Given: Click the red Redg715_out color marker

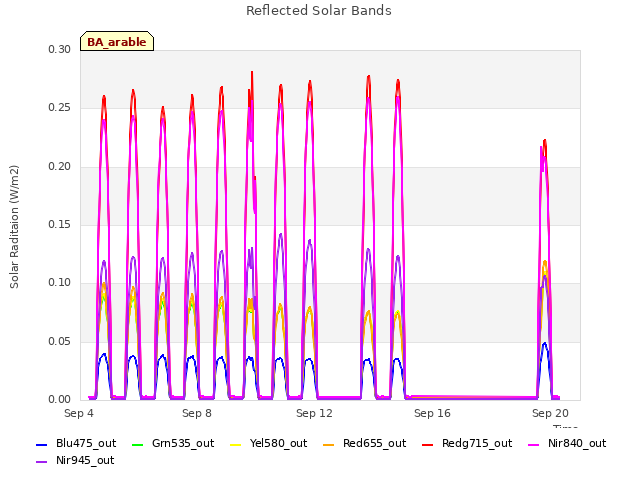Looking at the screenshot, I should point(428,444).
